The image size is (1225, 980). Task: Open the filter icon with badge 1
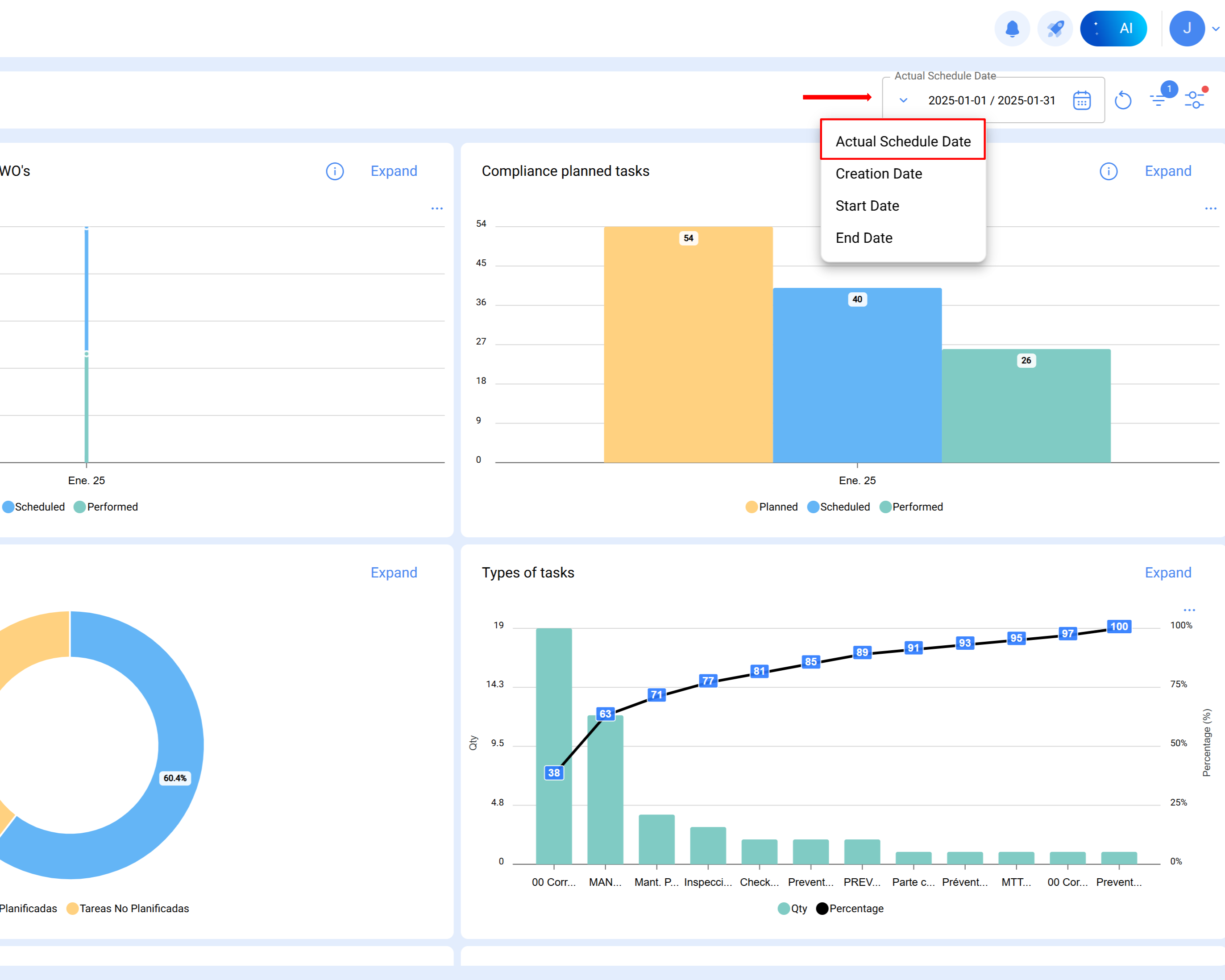click(x=1159, y=100)
